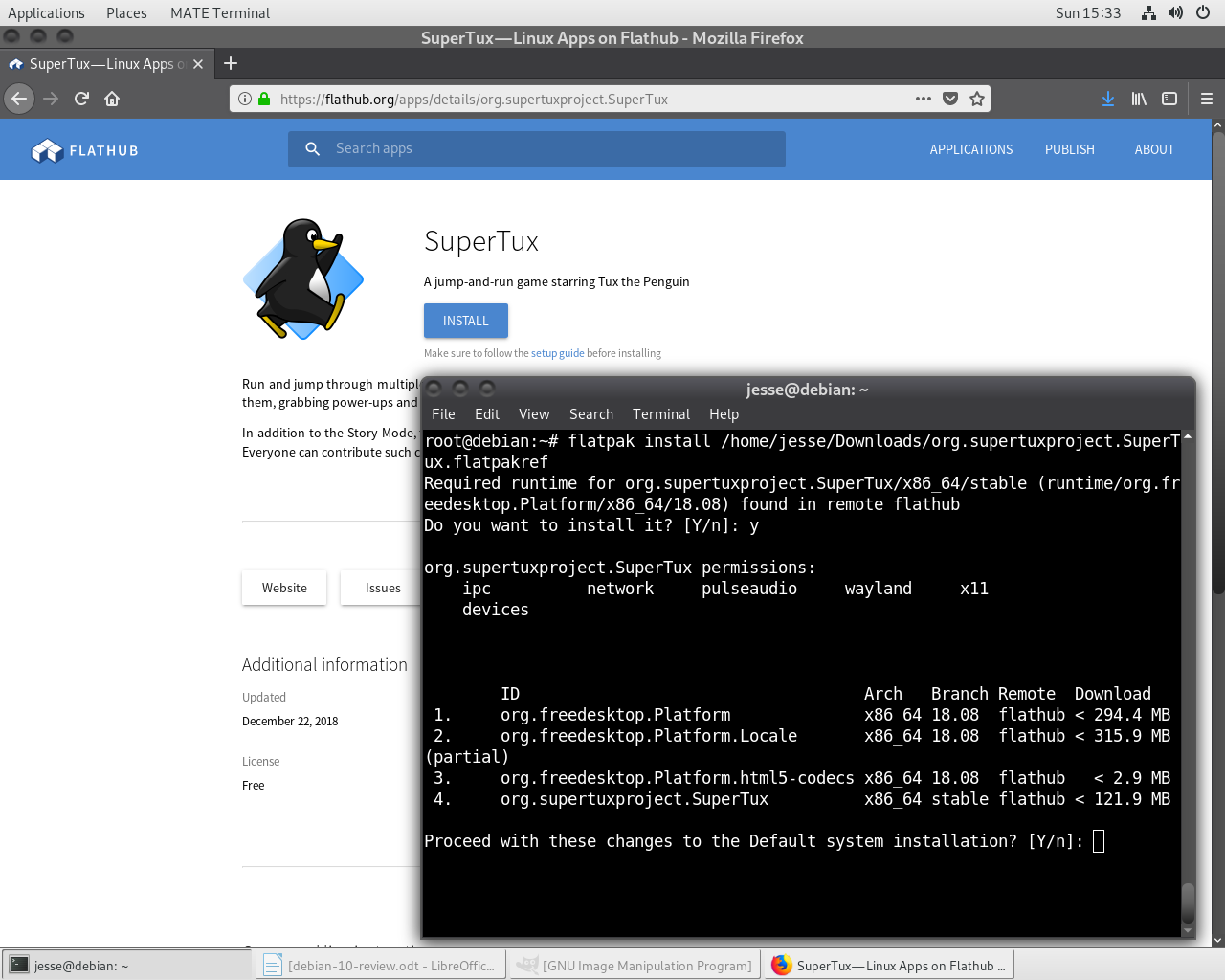
Task: Click the blue INSTALL button
Action: coord(466,321)
